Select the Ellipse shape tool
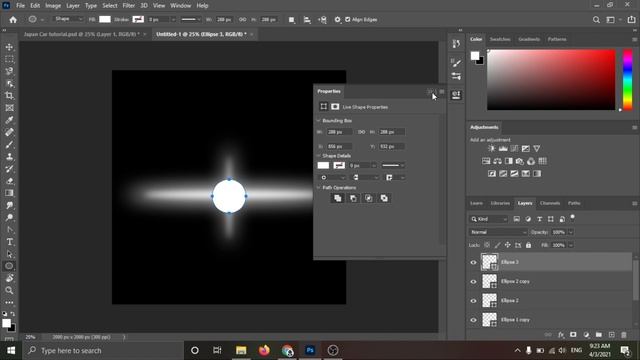This screenshot has height=360, width=640. (x=9, y=266)
